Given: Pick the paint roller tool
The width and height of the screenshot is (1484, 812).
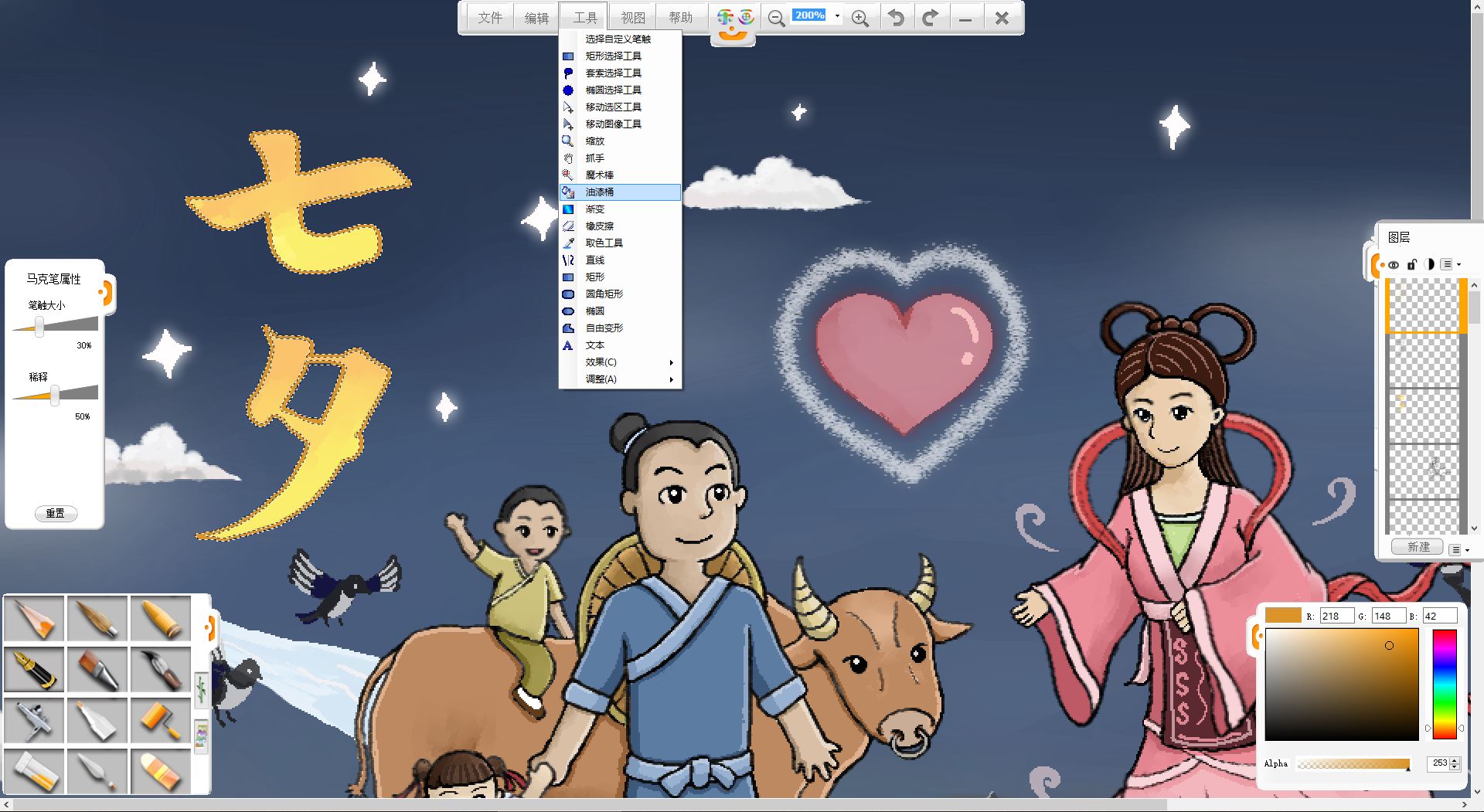Looking at the screenshot, I should tap(161, 719).
